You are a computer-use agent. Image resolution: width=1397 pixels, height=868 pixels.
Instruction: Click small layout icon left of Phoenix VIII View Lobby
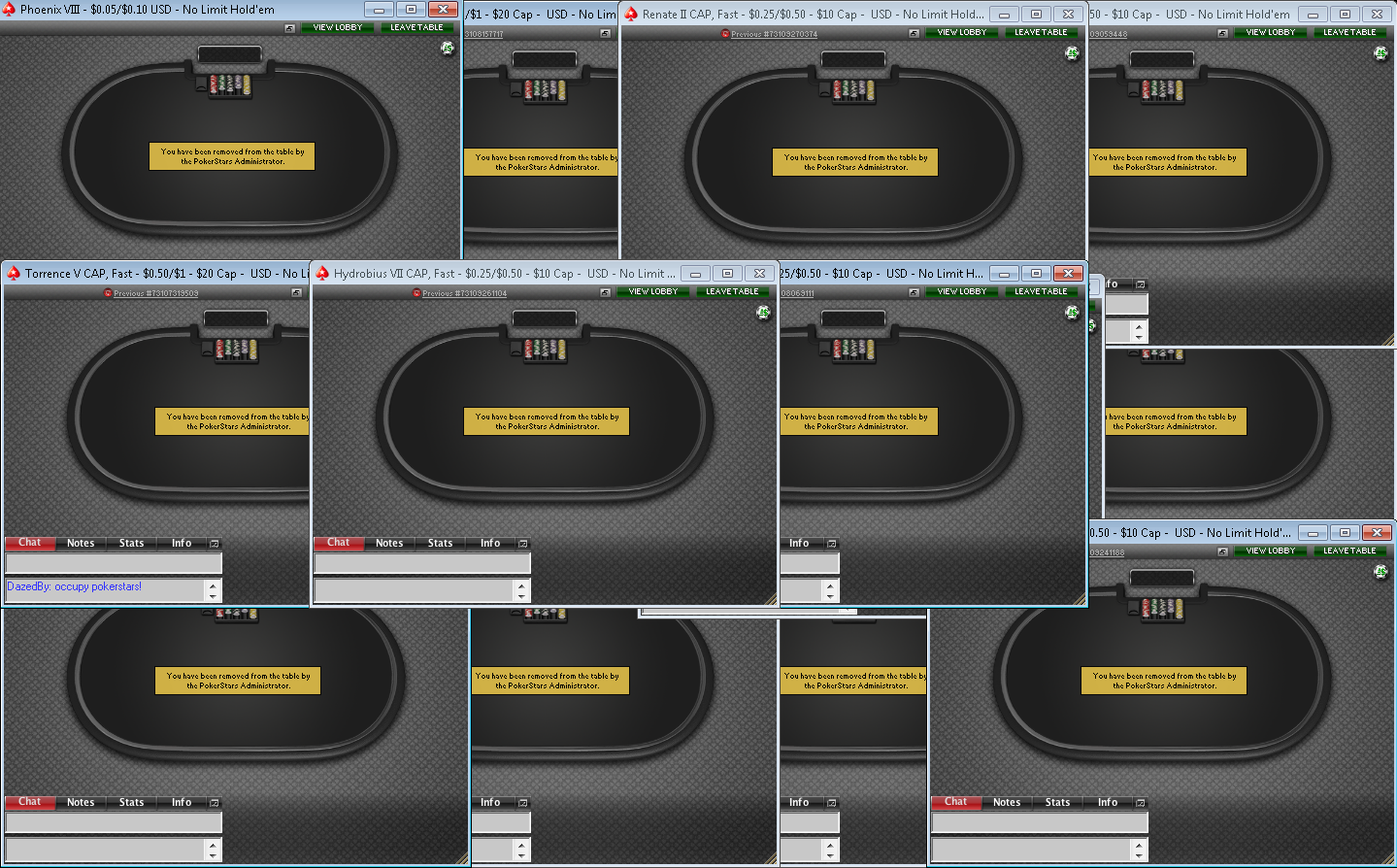pos(289,28)
